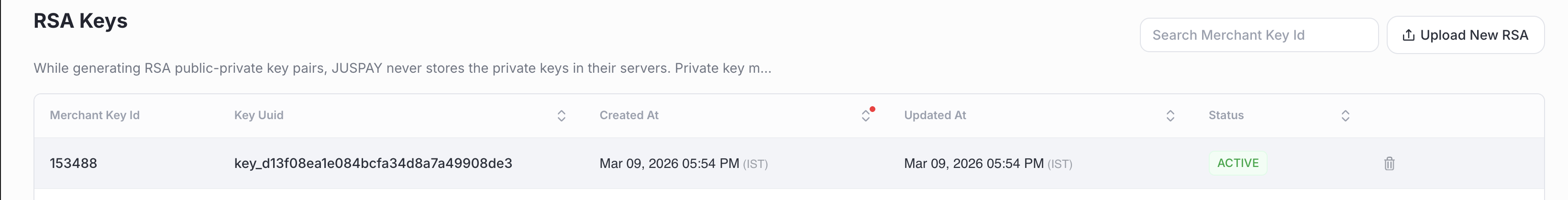Click the Key Uuid header label
The height and width of the screenshot is (200, 1568).
click(x=259, y=115)
